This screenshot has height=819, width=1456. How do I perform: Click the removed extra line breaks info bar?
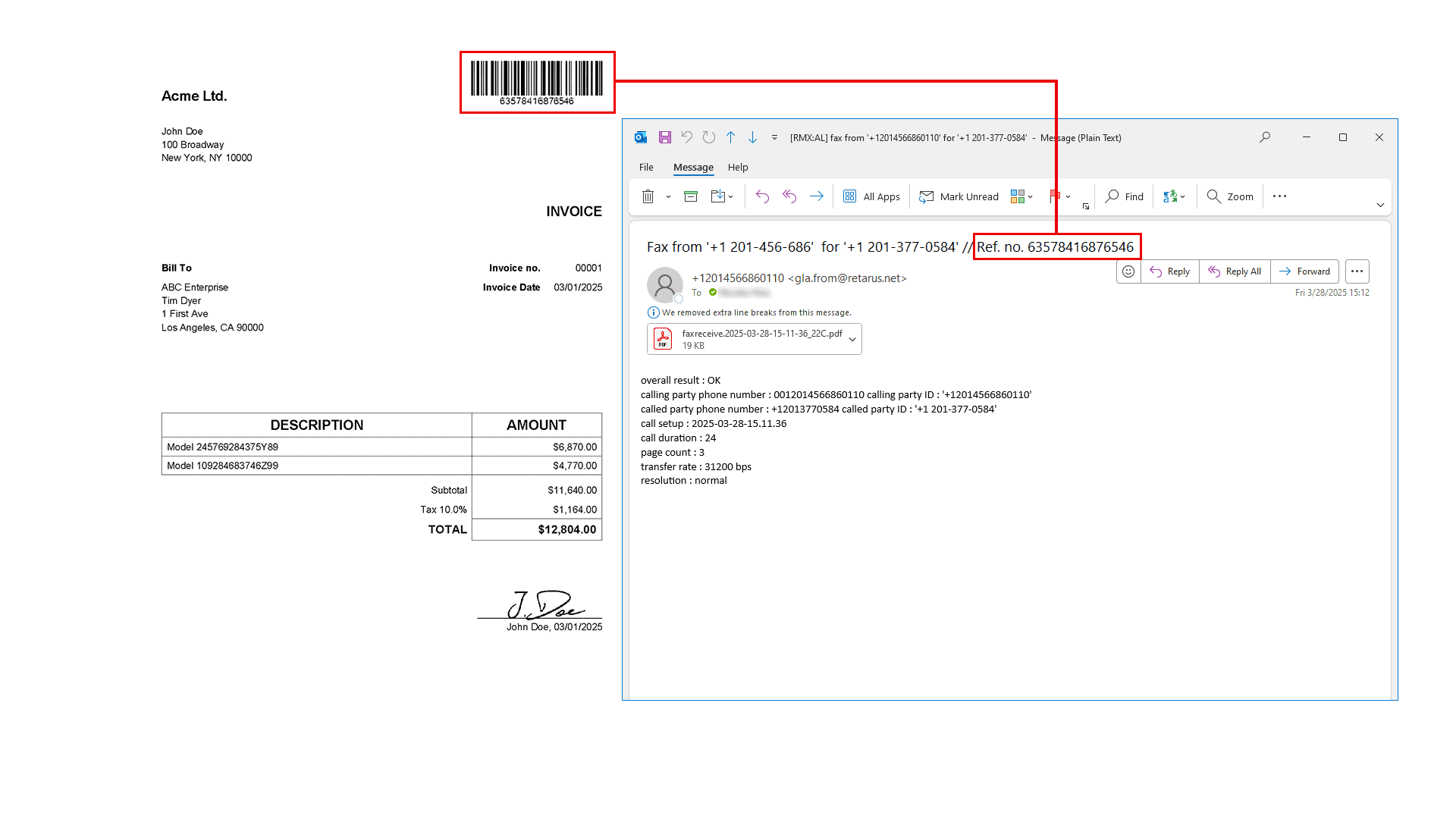pos(751,312)
